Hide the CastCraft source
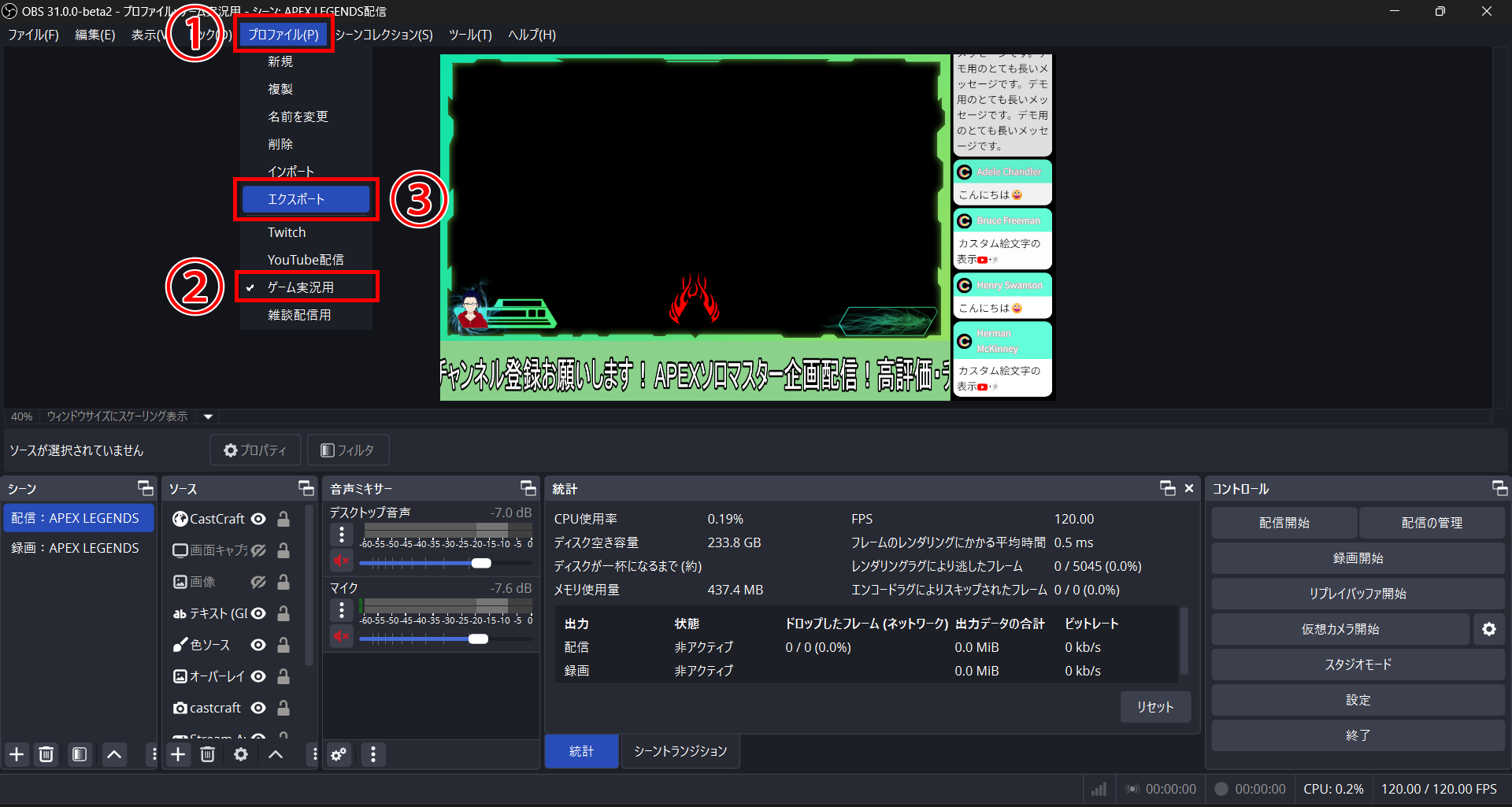This screenshot has height=807, width=1512. tap(258, 519)
